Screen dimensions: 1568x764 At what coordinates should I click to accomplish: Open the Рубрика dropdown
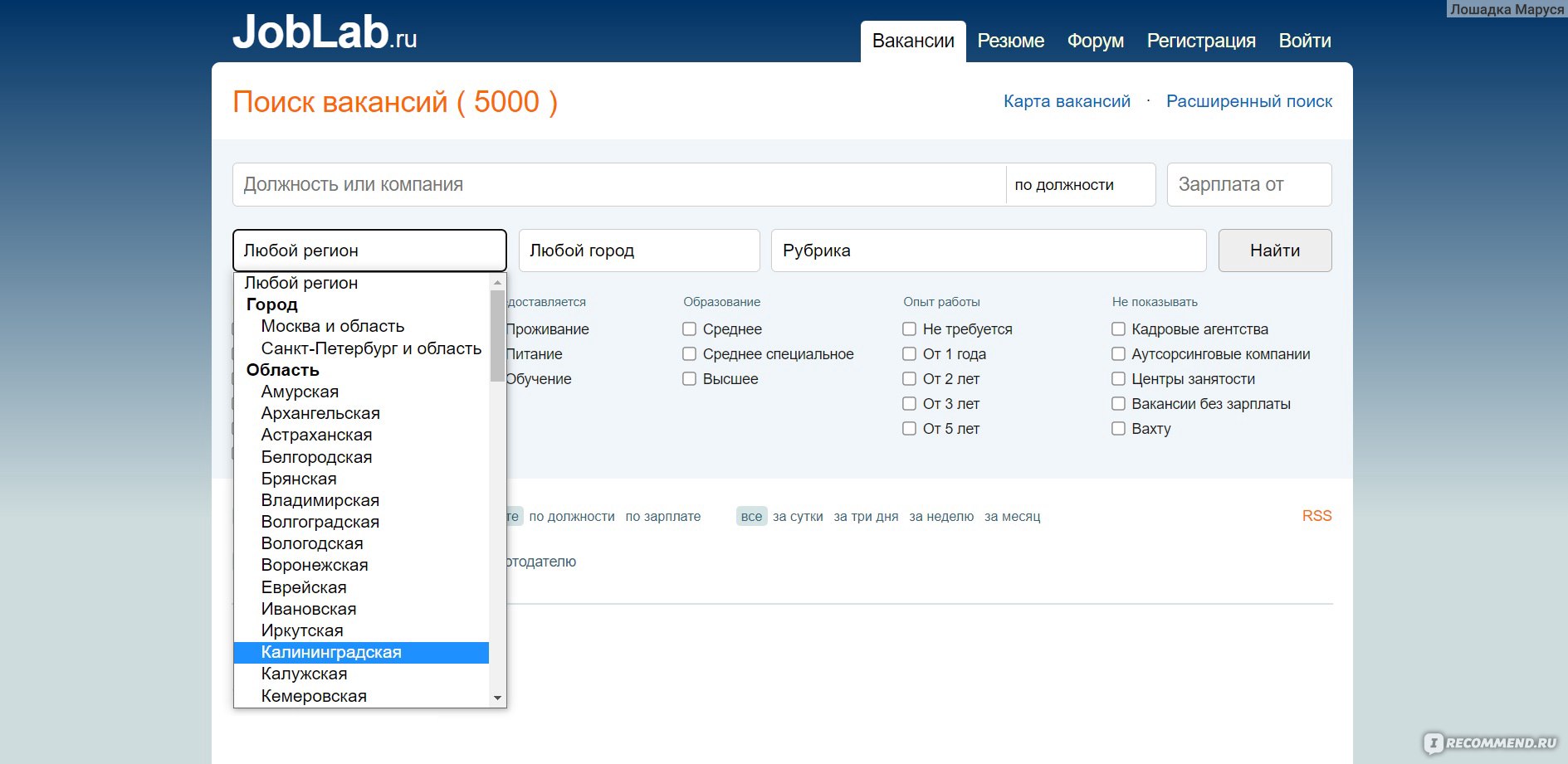[989, 251]
